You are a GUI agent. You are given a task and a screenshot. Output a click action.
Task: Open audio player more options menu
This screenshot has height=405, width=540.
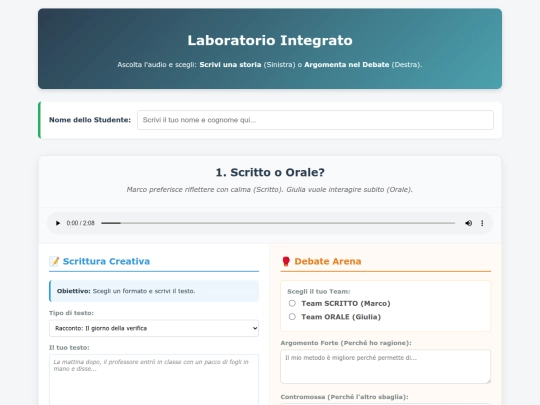[x=482, y=223]
